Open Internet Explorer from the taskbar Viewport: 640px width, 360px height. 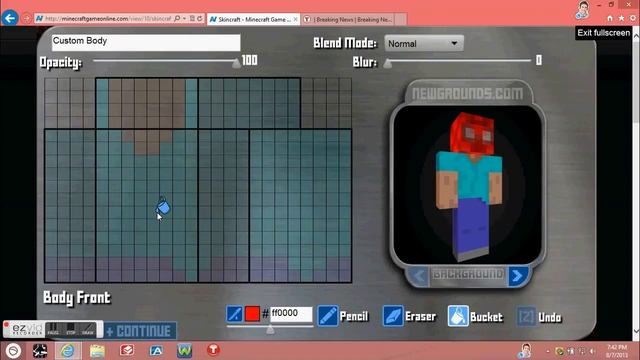(x=68, y=351)
